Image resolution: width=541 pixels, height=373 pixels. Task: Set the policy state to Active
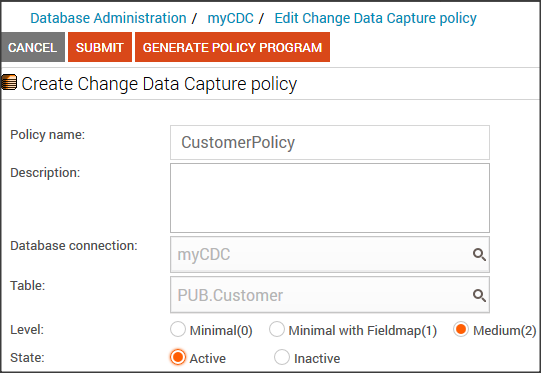click(x=178, y=357)
